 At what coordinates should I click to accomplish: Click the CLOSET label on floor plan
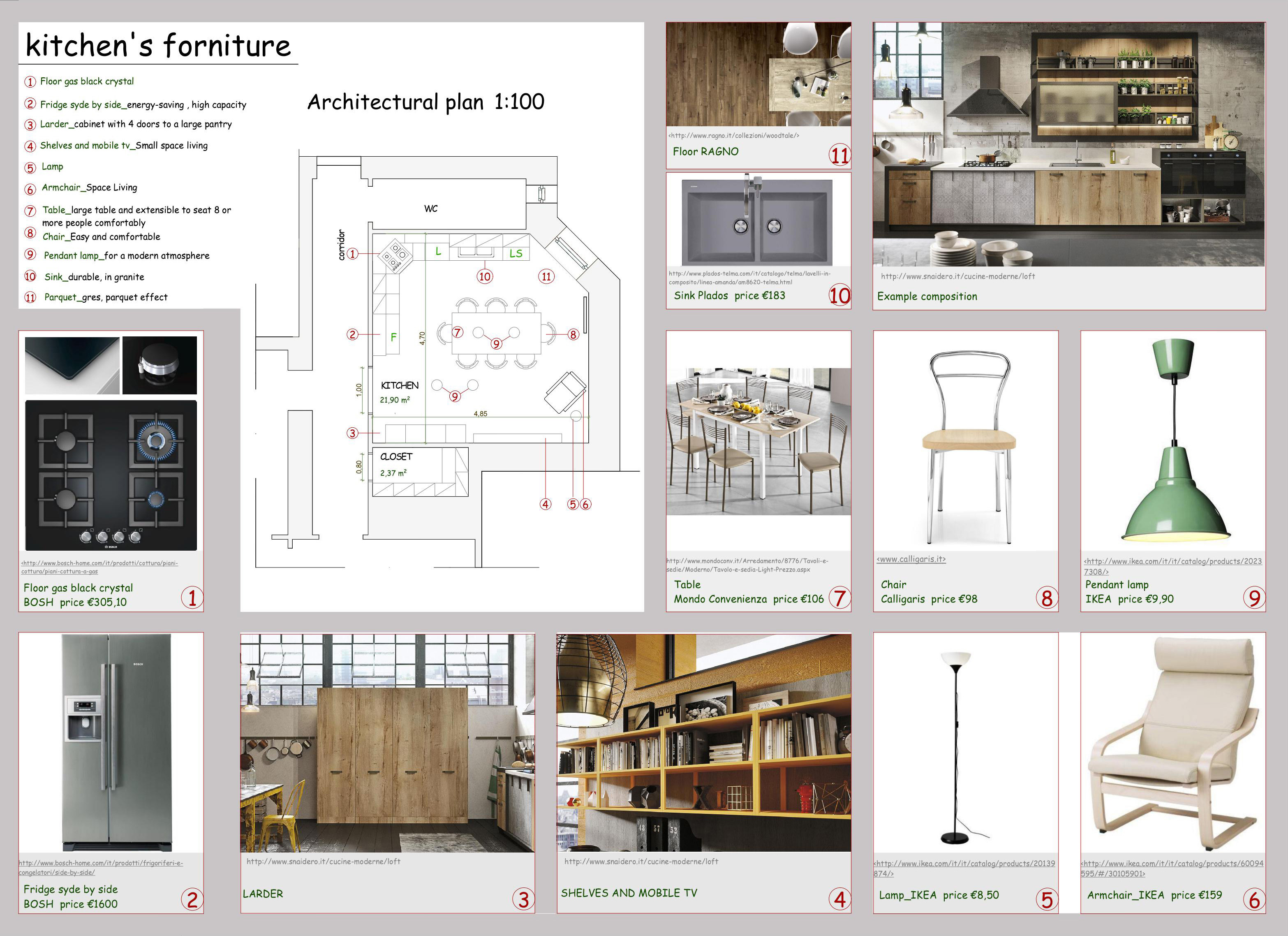[396, 456]
